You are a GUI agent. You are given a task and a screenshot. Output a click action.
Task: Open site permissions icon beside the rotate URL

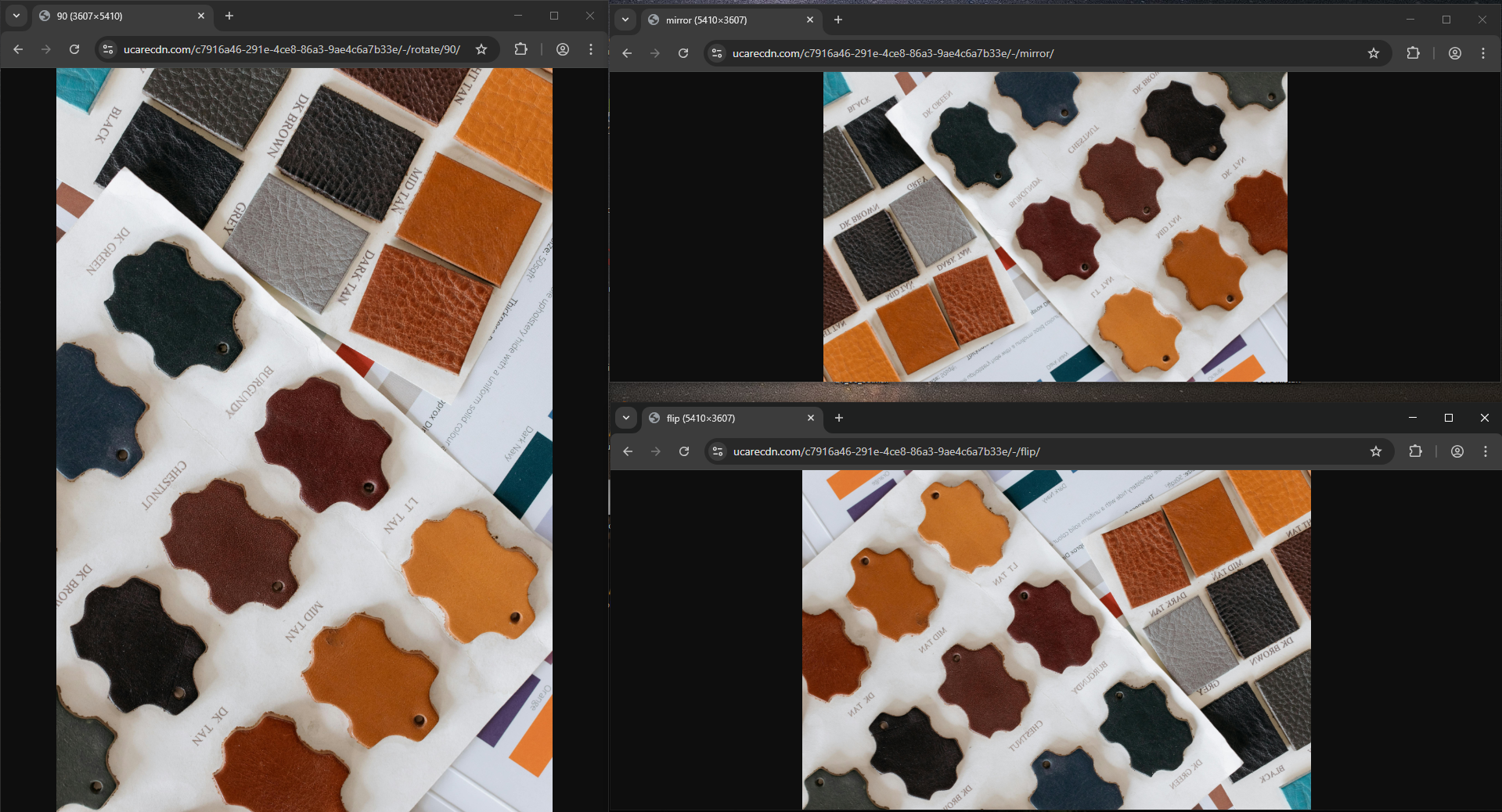(x=106, y=49)
